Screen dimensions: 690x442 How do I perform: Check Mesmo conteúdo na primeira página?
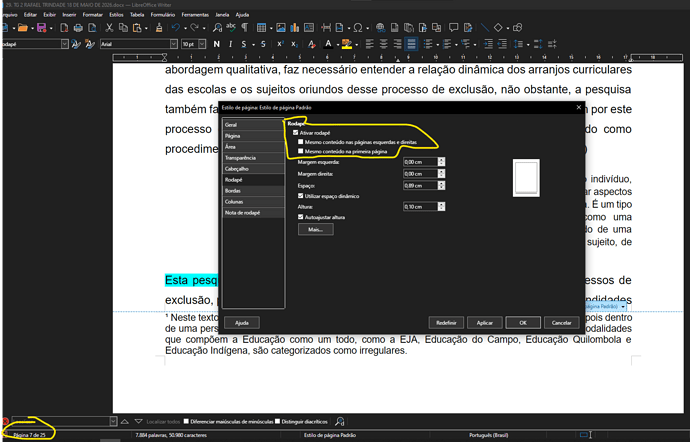coord(301,151)
